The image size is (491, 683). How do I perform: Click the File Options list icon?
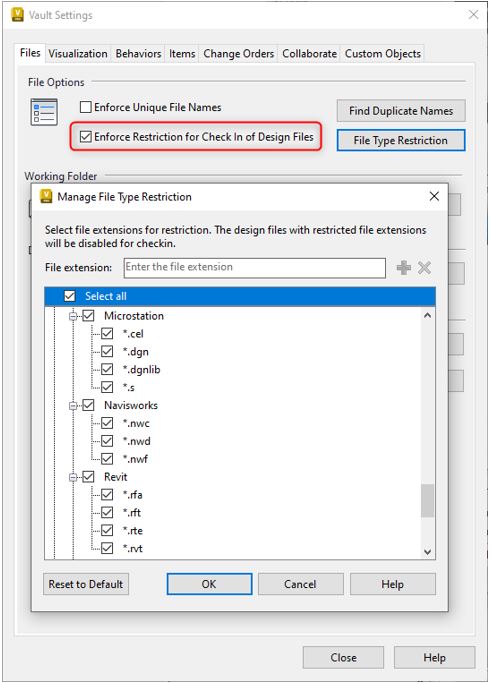coord(44,112)
